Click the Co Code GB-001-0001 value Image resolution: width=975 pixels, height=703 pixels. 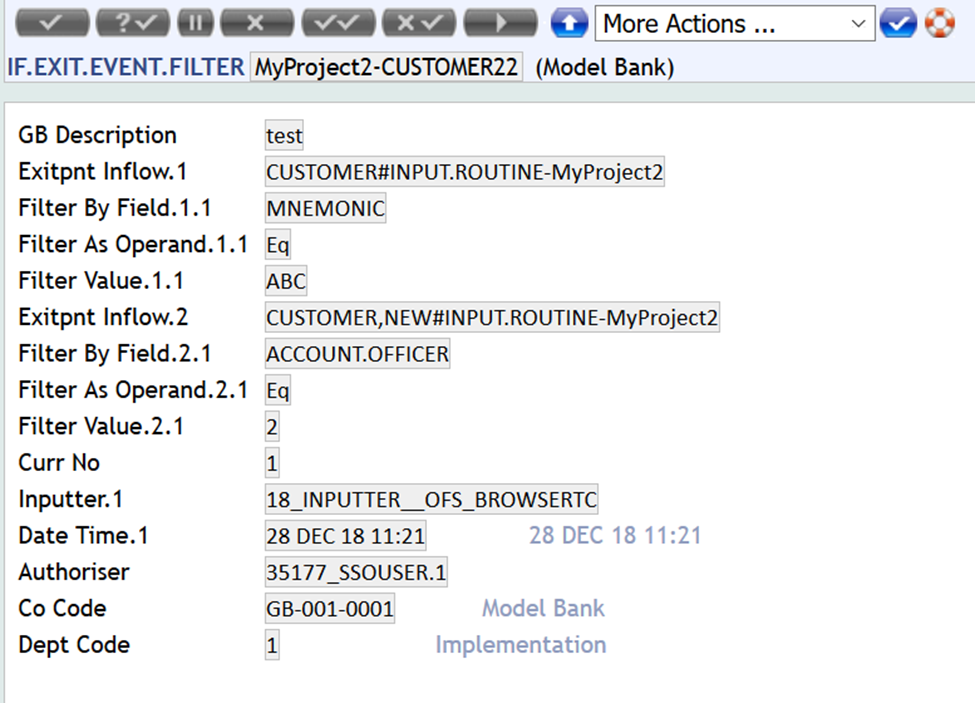(x=329, y=608)
